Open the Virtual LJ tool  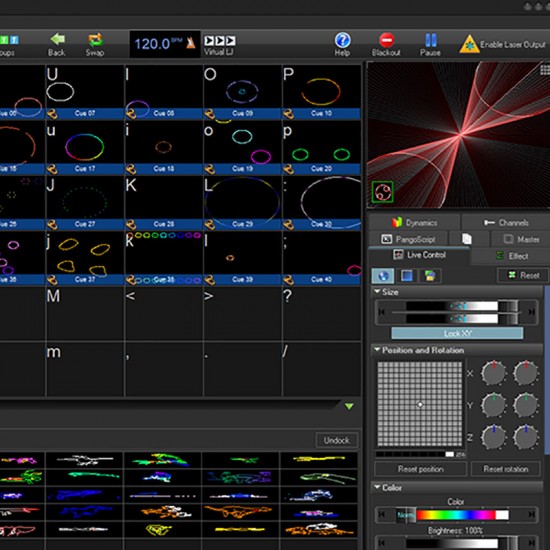pos(220,45)
